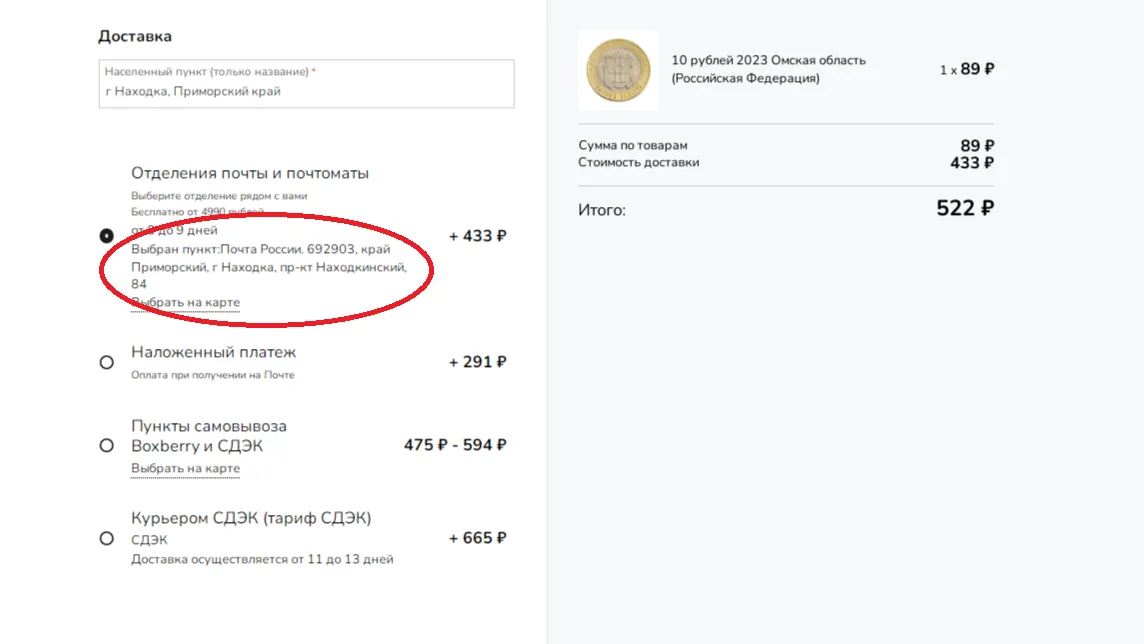Click the + 433 ₽ postal delivery price

477,236
